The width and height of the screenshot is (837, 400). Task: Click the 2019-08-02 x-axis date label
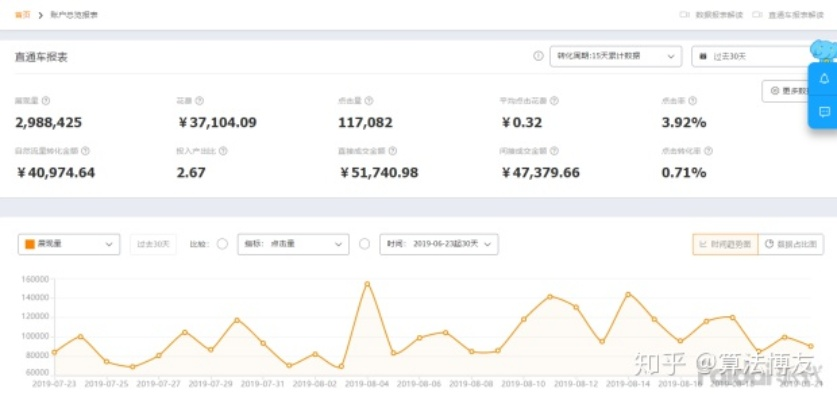coord(315,383)
